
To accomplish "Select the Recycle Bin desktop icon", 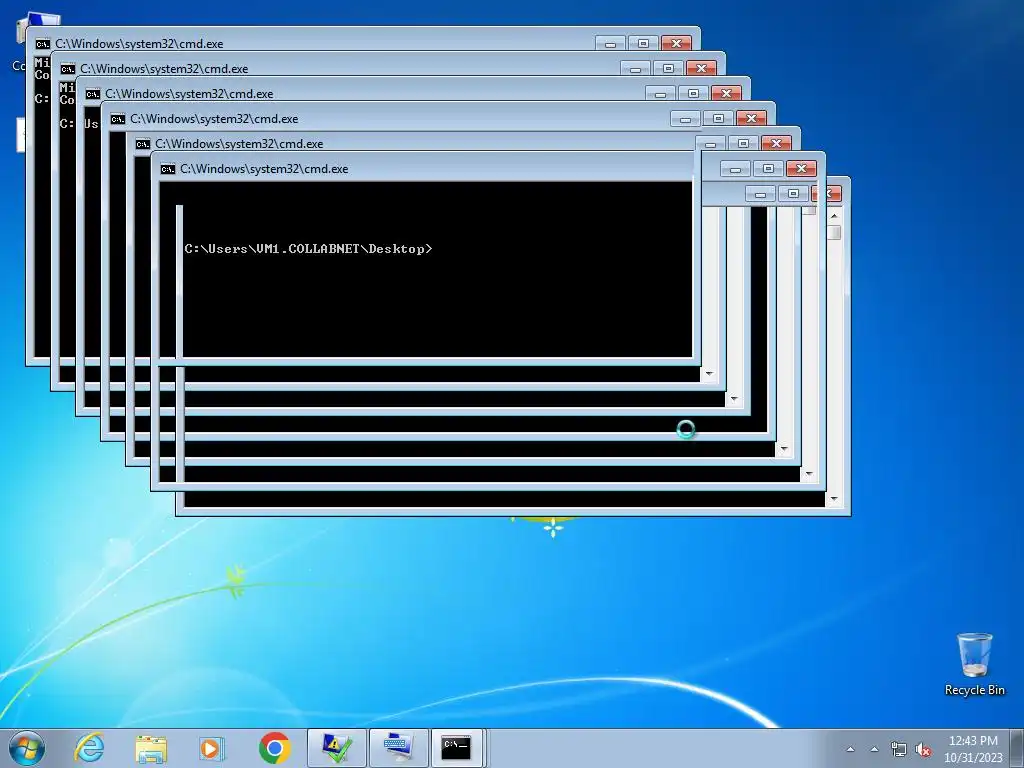I will point(974,665).
